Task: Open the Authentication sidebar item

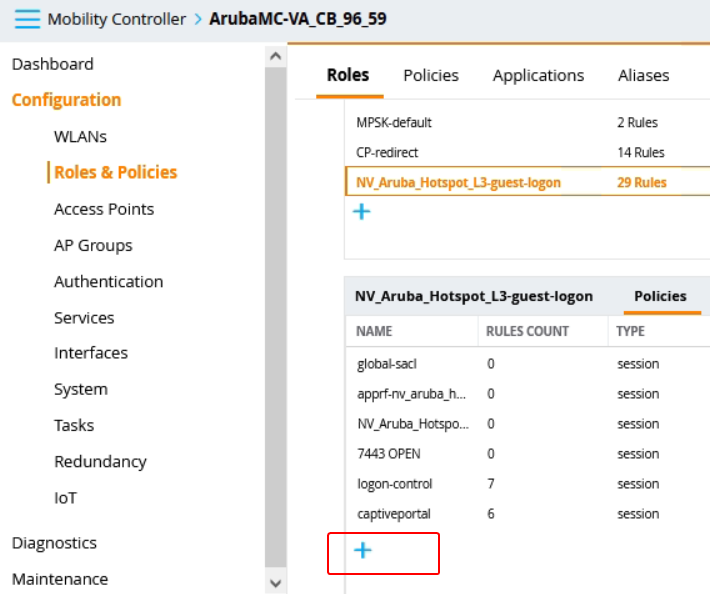Action: coord(108,282)
